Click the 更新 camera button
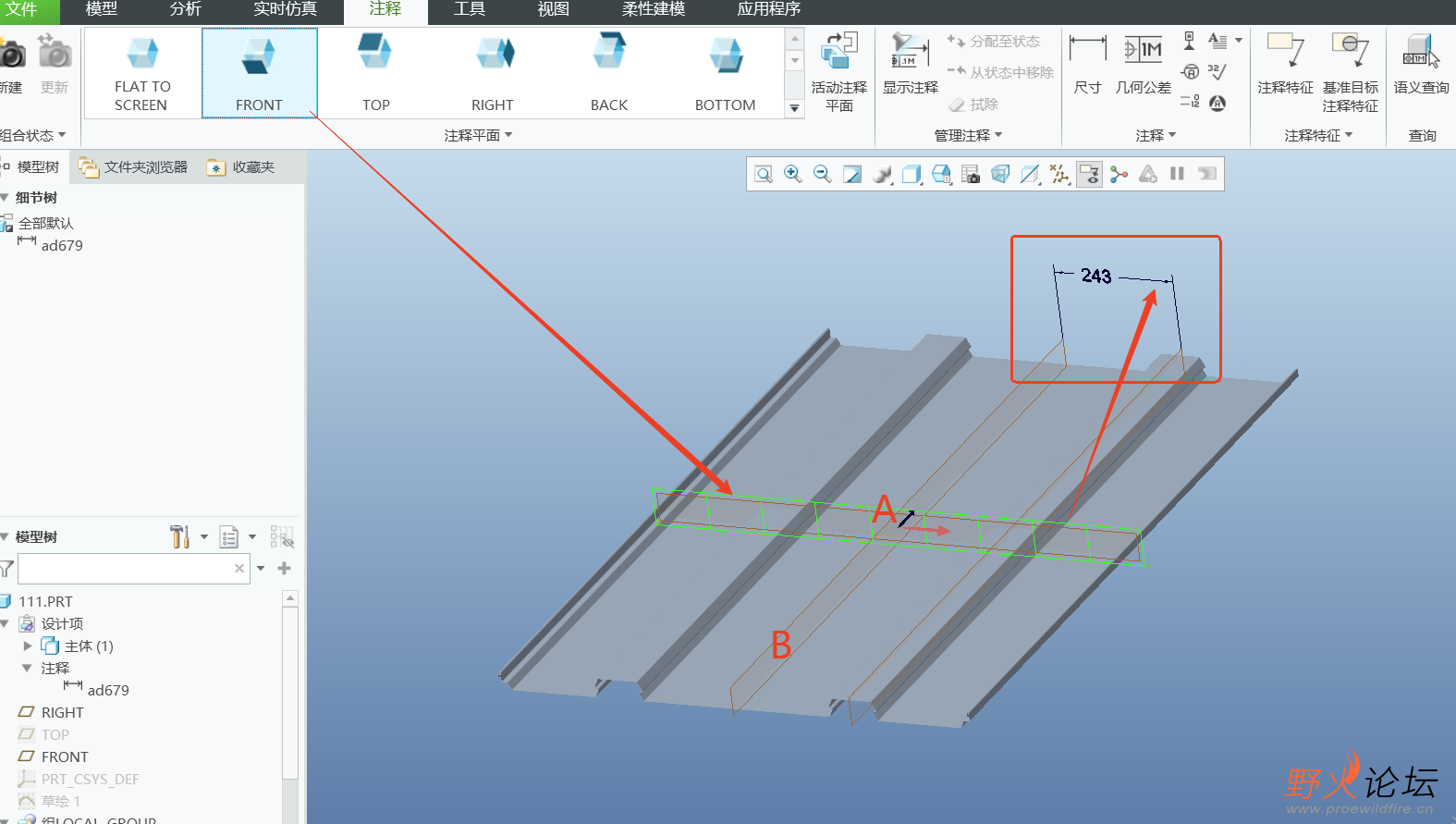Viewport: 1456px width, 824px height. (55, 64)
